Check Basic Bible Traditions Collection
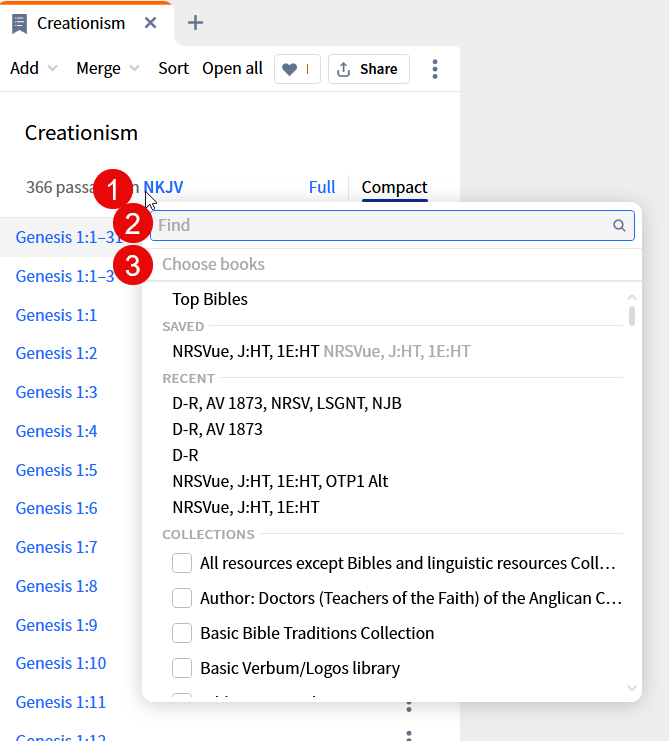The height and width of the screenshot is (741, 669). pyautogui.click(x=182, y=633)
